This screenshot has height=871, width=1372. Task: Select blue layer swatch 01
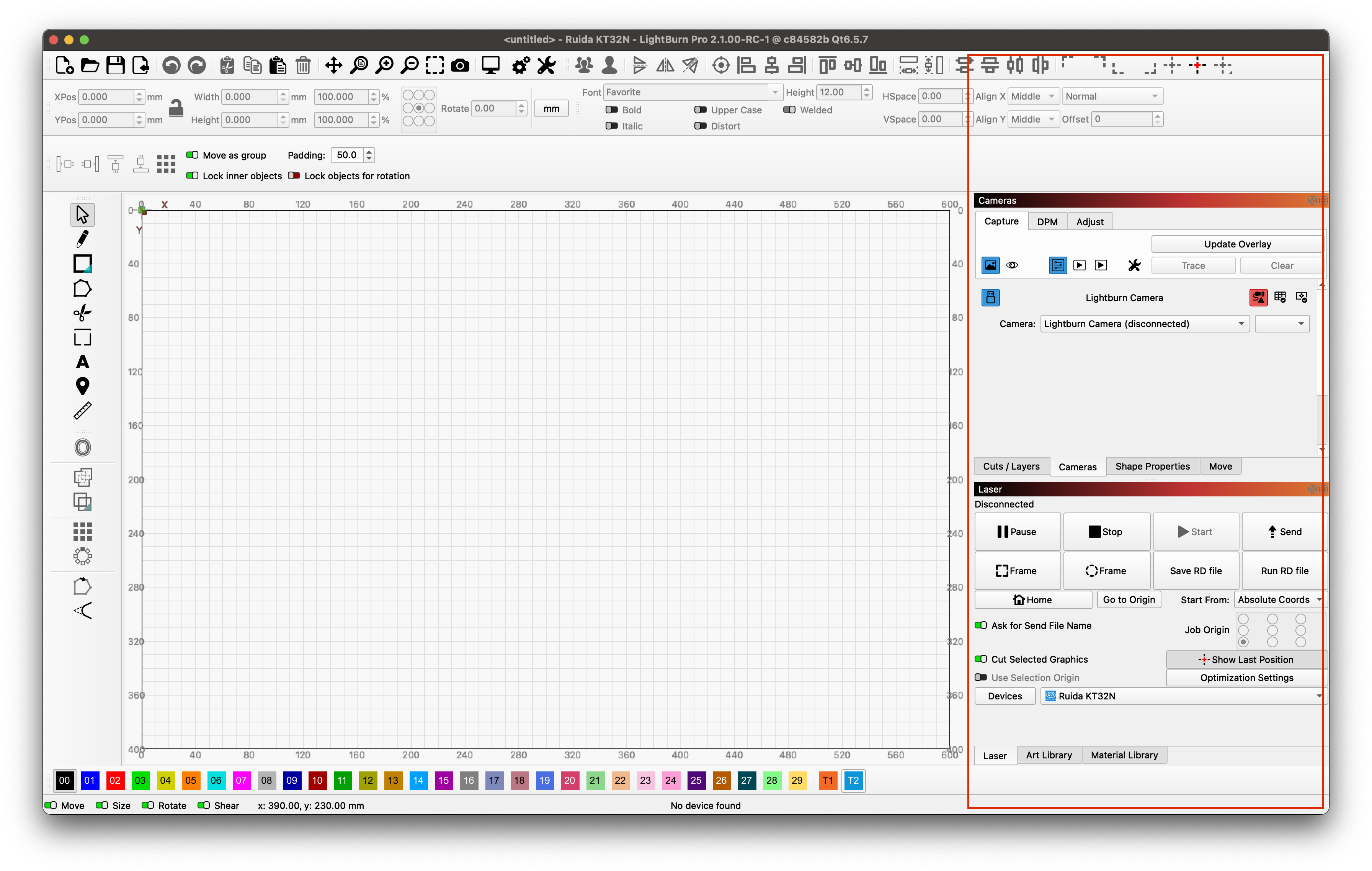point(90,781)
